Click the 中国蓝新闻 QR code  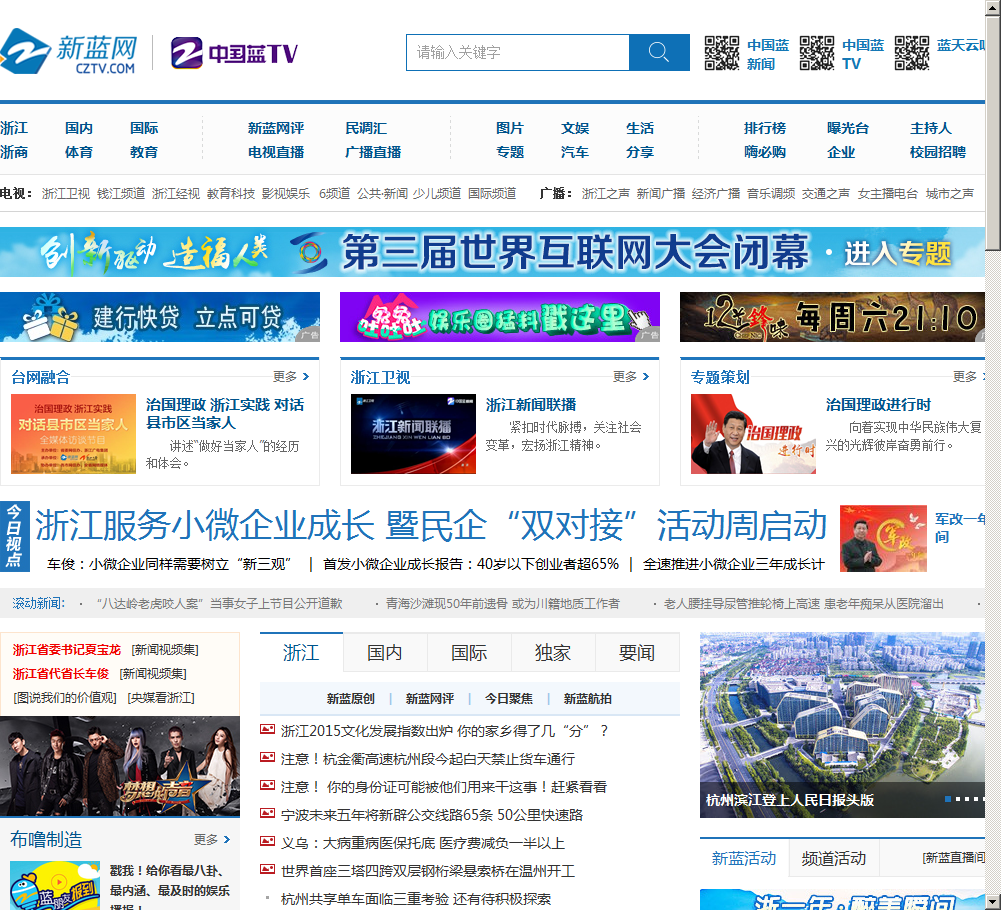pos(721,53)
